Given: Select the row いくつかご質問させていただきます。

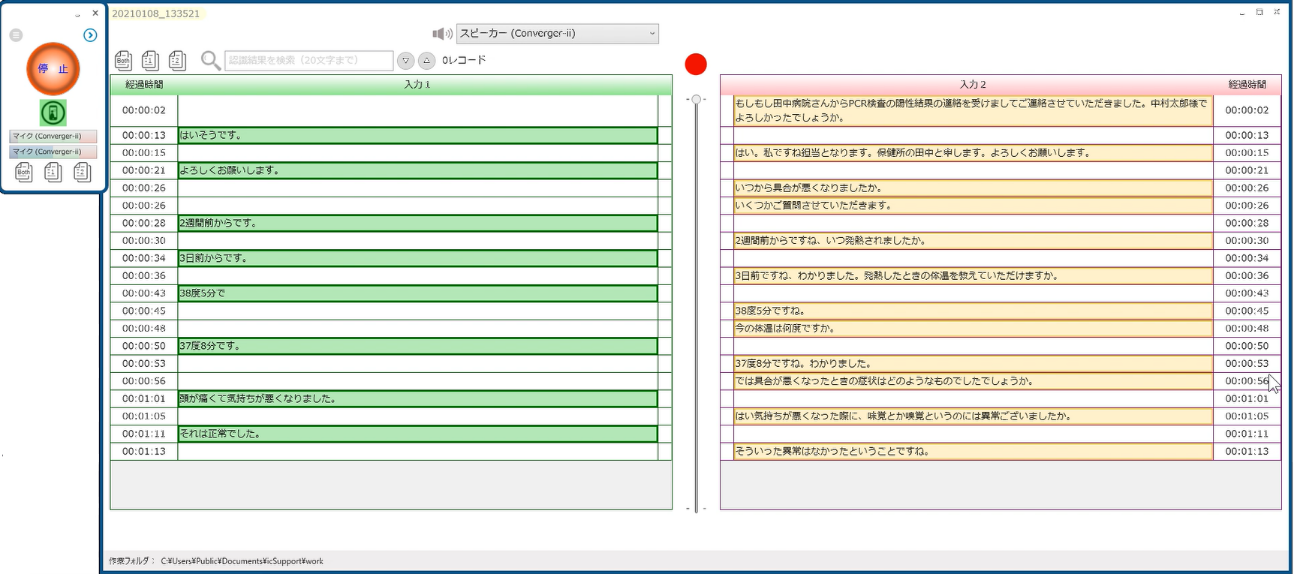Looking at the screenshot, I should [973, 205].
